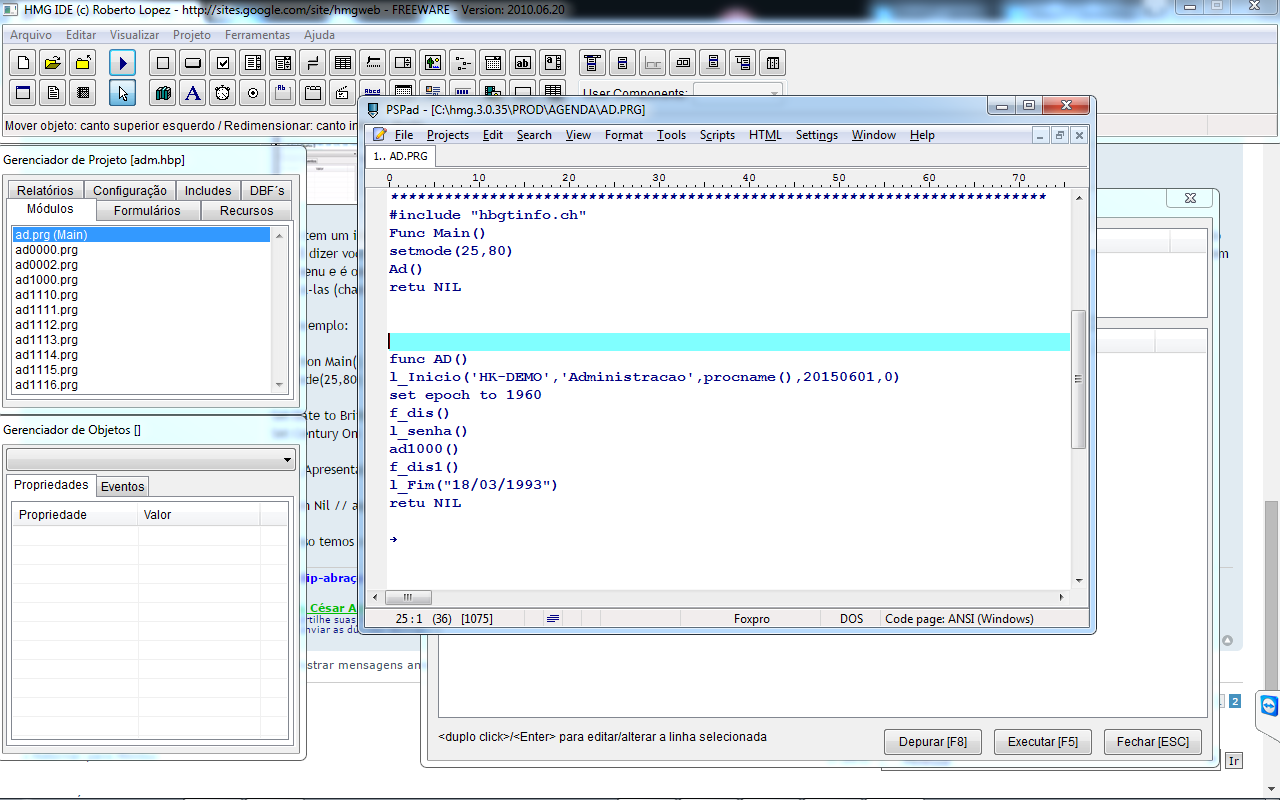The width and height of the screenshot is (1280, 800).
Task: Select the Image control tool
Action: coord(433,63)
